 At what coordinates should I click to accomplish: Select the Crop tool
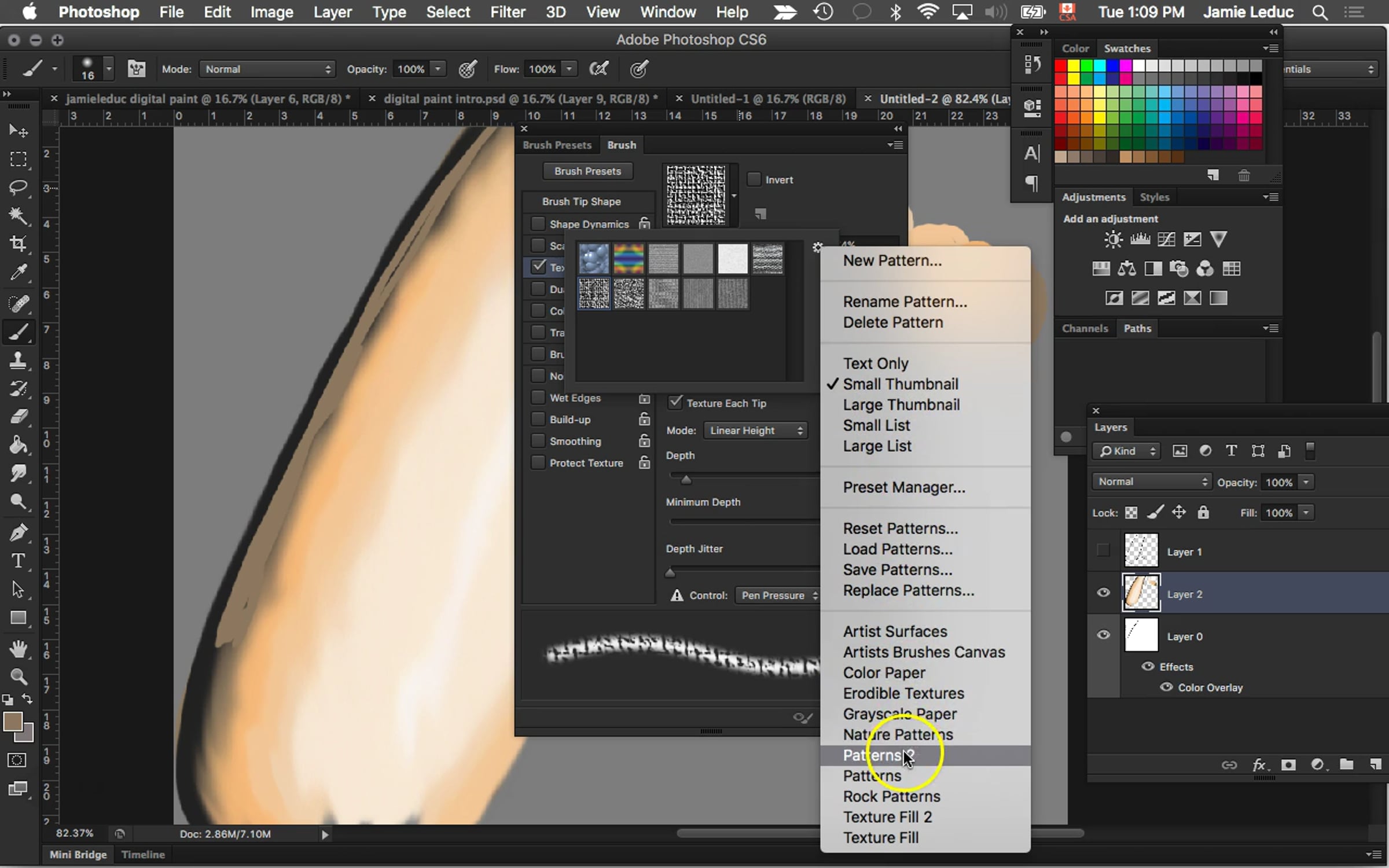(19, 243)
